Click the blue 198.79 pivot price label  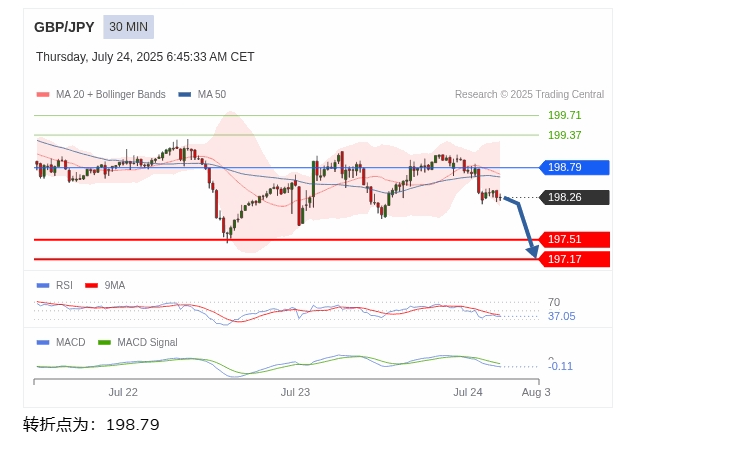[573, 167]
